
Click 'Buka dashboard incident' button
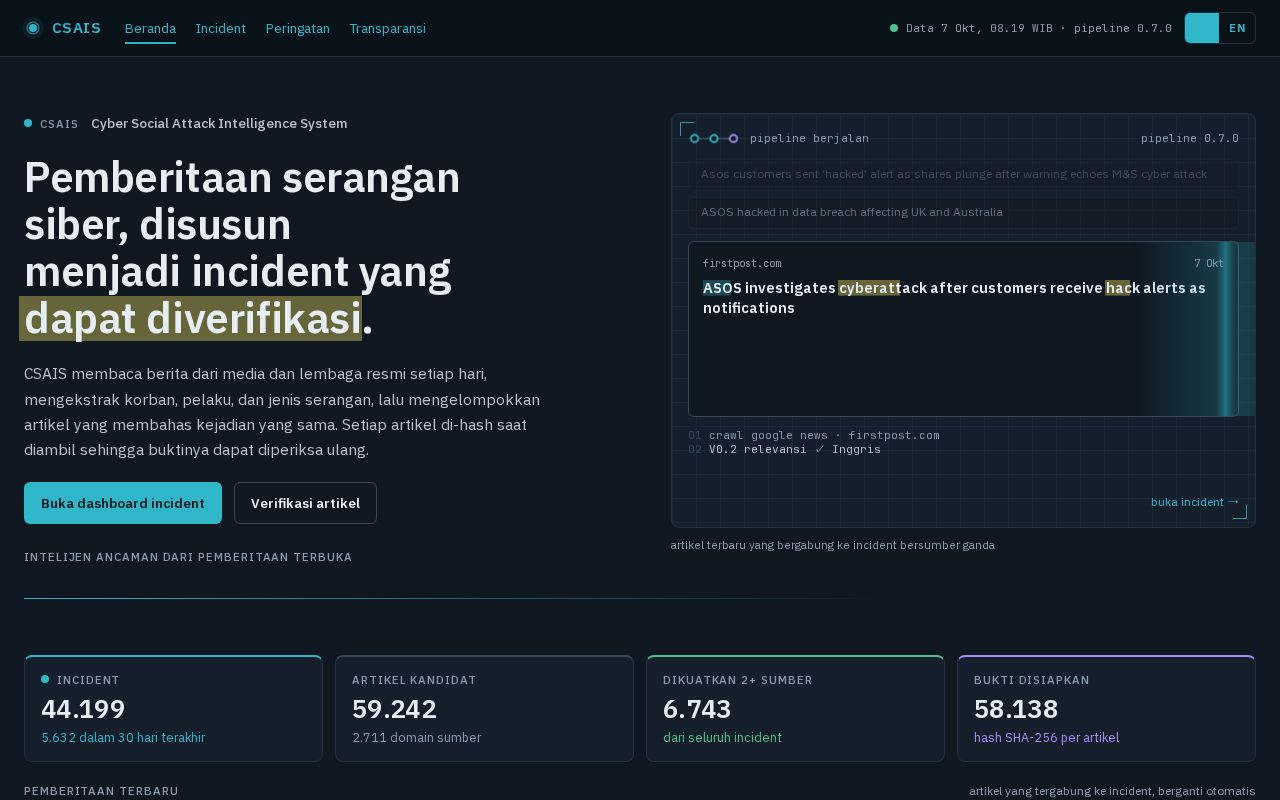[x=123, y=503]
